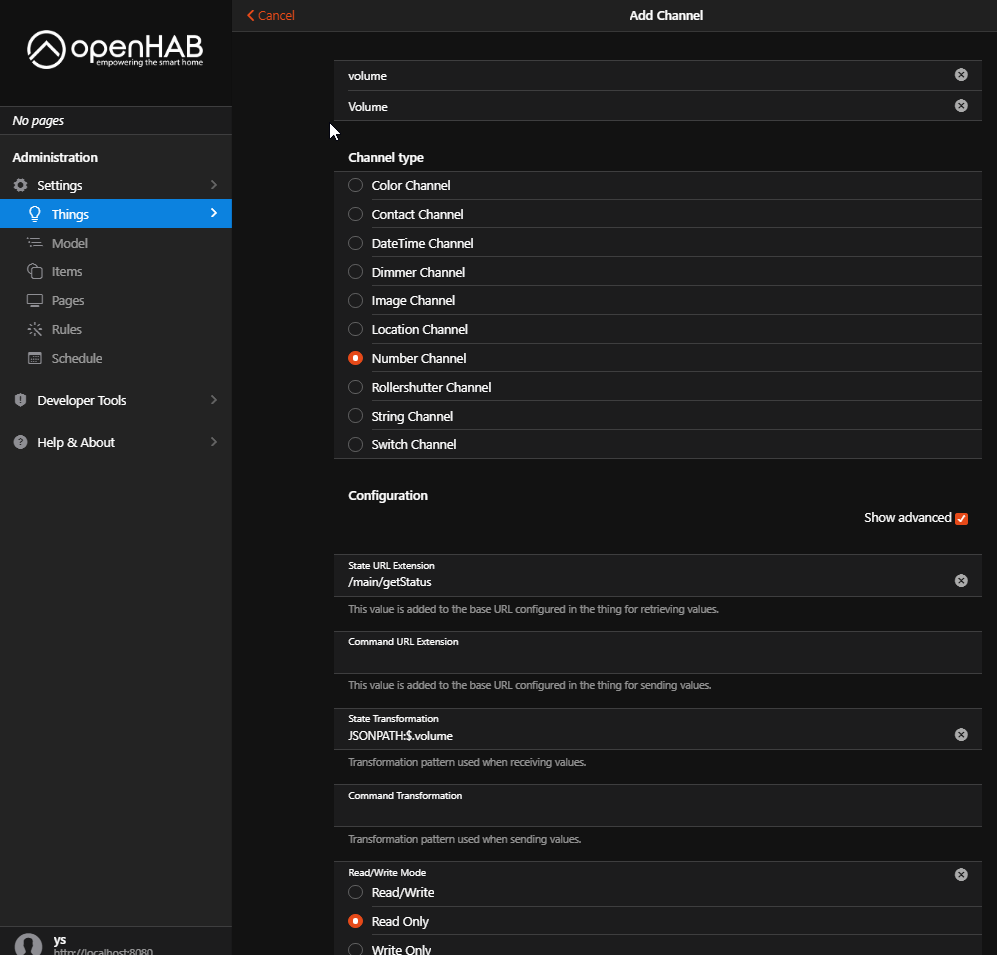Choose Read/Write mode
This screenshot has height=955, width=997.
point(355,892)
